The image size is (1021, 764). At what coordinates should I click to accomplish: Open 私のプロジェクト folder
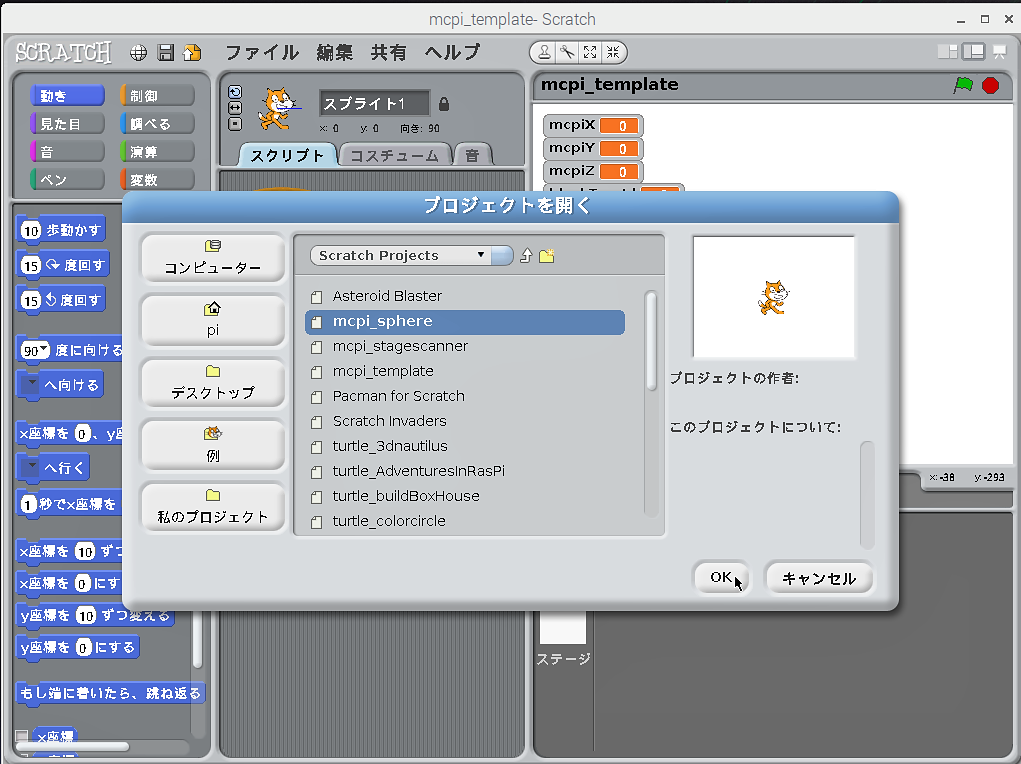[x=213, y=507]
